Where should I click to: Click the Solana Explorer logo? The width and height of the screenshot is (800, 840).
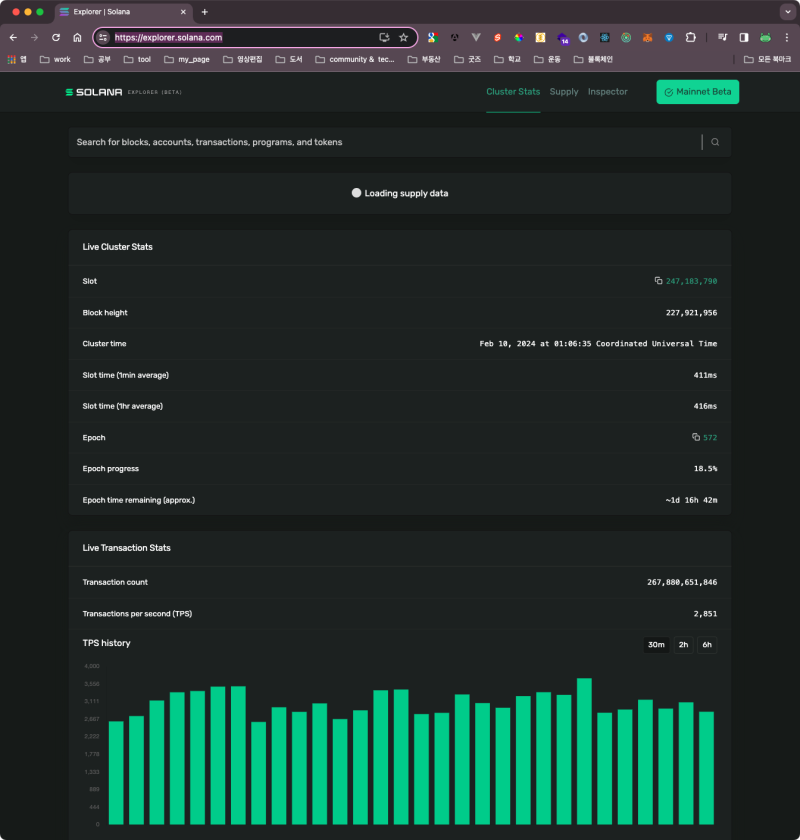tap(123, 92)
